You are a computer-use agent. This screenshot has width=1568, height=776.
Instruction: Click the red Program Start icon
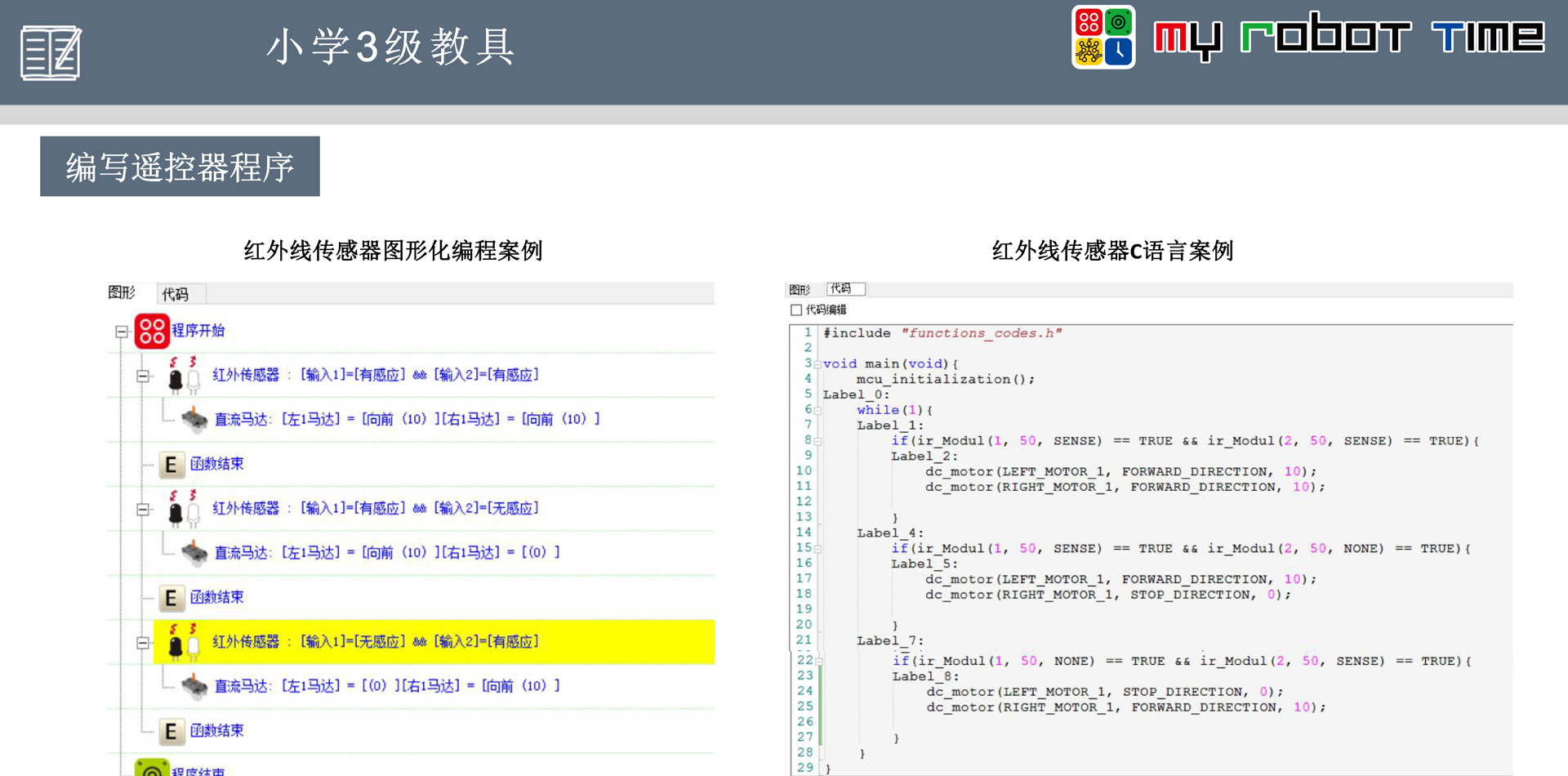(x=152, y=331)
